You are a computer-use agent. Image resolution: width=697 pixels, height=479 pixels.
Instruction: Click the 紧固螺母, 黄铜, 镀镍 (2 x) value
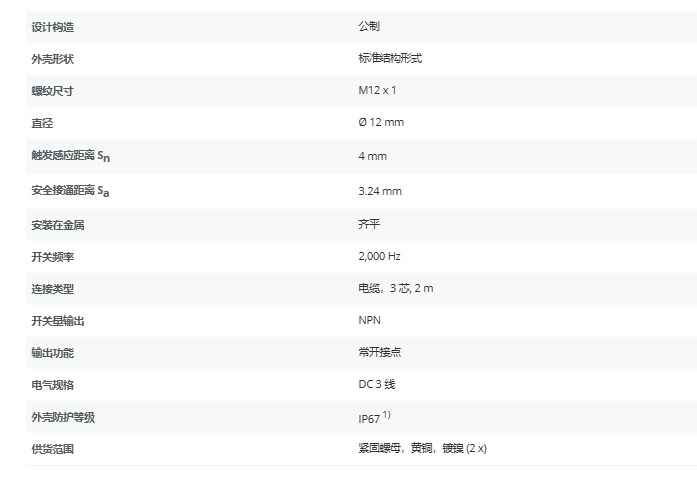422,449
